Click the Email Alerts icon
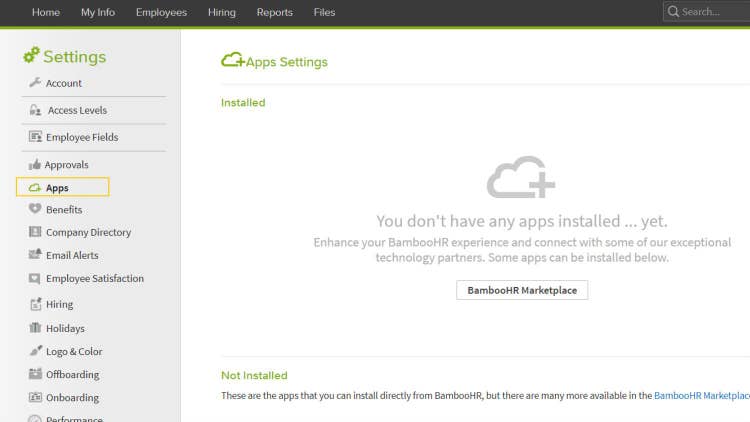Viewport: 750px width, 422px height. (35, 254)
